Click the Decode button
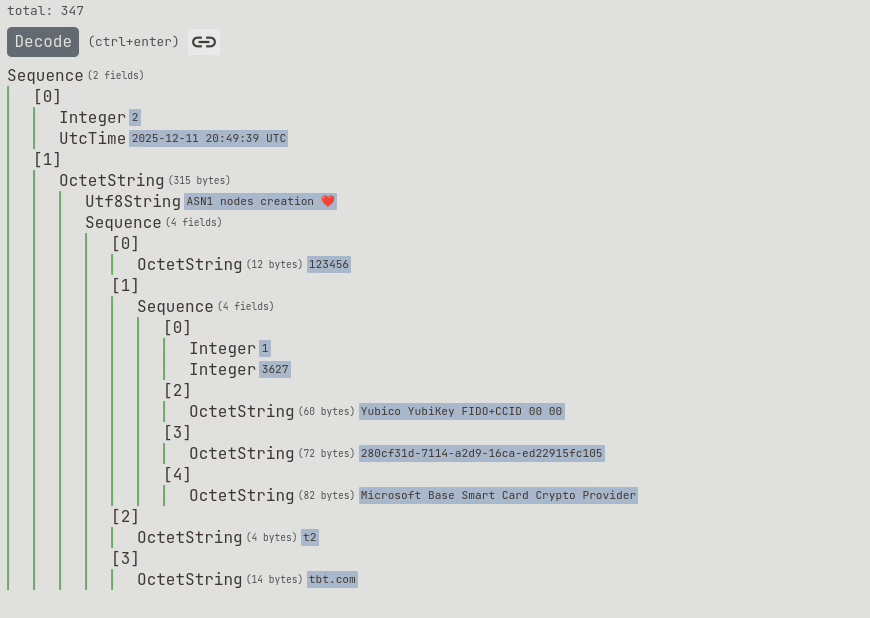Screen dimensions: 870x618 click(43, 42)
